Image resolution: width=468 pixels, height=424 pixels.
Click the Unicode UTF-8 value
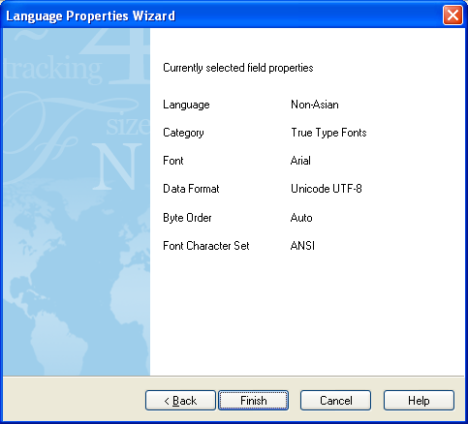coord(326,189)
